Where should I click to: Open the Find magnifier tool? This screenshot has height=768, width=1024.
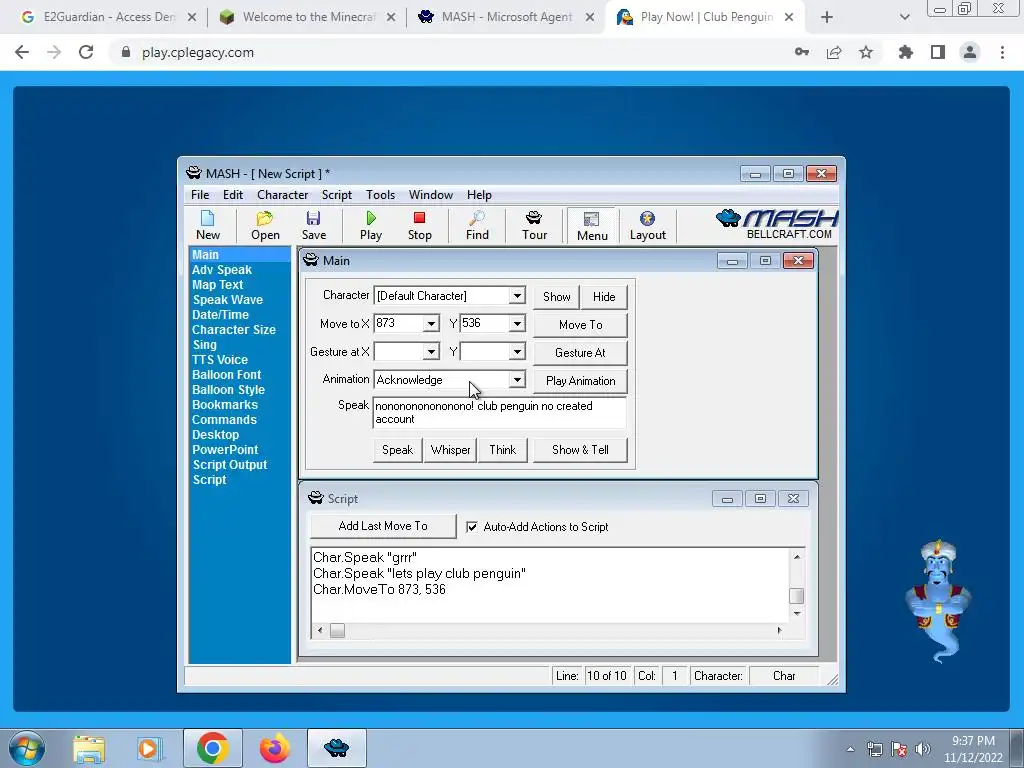477,225
